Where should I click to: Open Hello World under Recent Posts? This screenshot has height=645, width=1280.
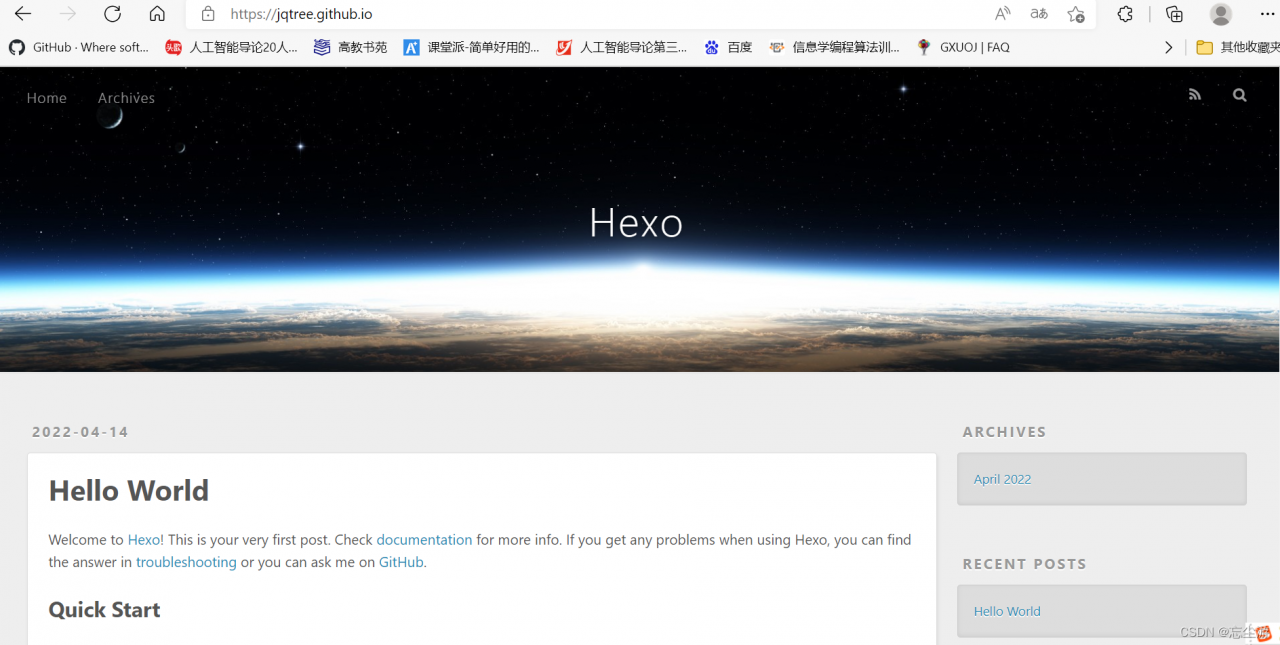click(x=1007, y=611)
